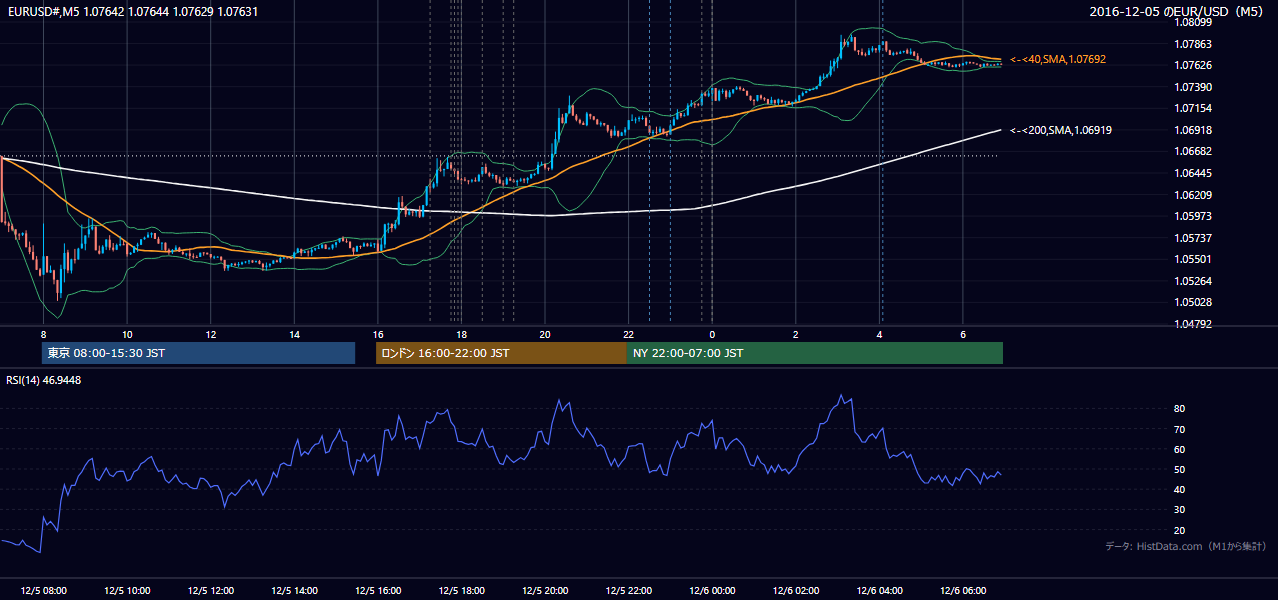Viewport: 1278px width, 600px height.
Task: Click hour label 14 below price chart
Action: click(294, 334)
